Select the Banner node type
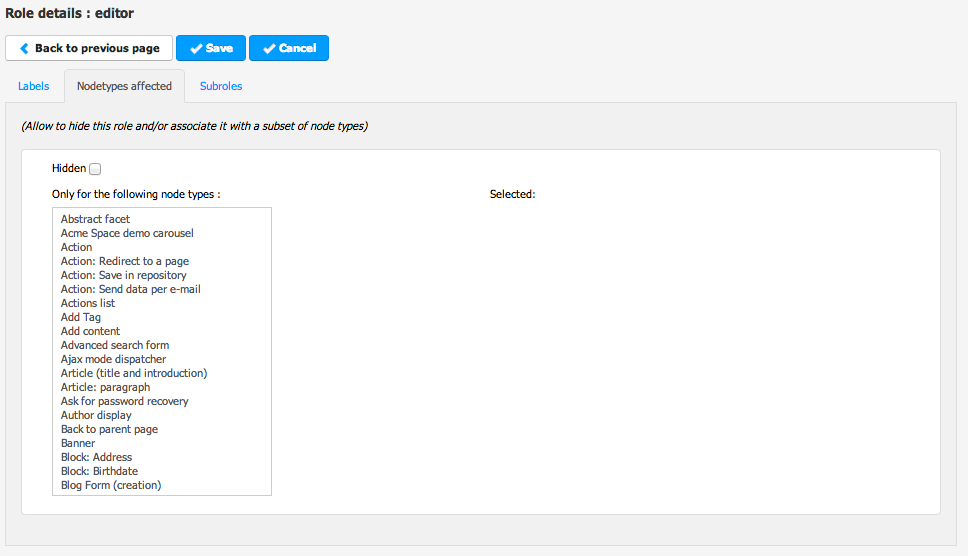 [x=78, y=443]
